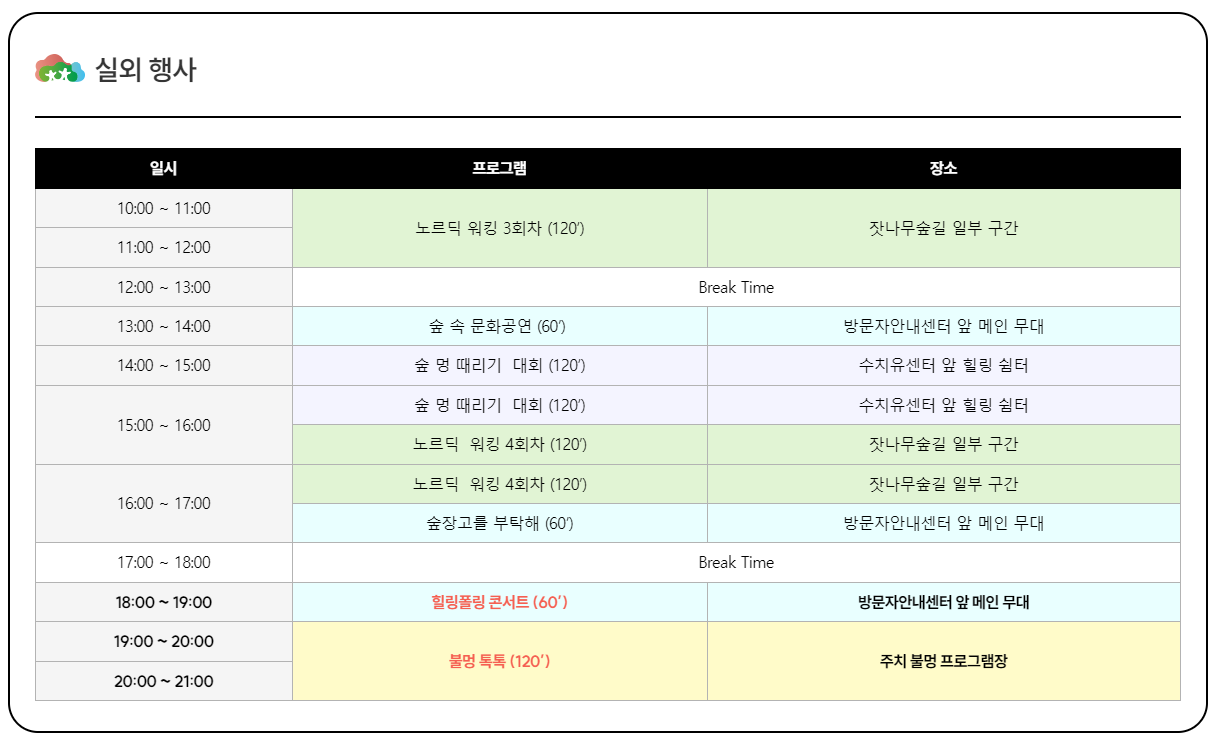Viewport: 1220px width, 749px height.
Task: Select the 14:00 ~ 15:00 time slot
Action: [163, 365]
